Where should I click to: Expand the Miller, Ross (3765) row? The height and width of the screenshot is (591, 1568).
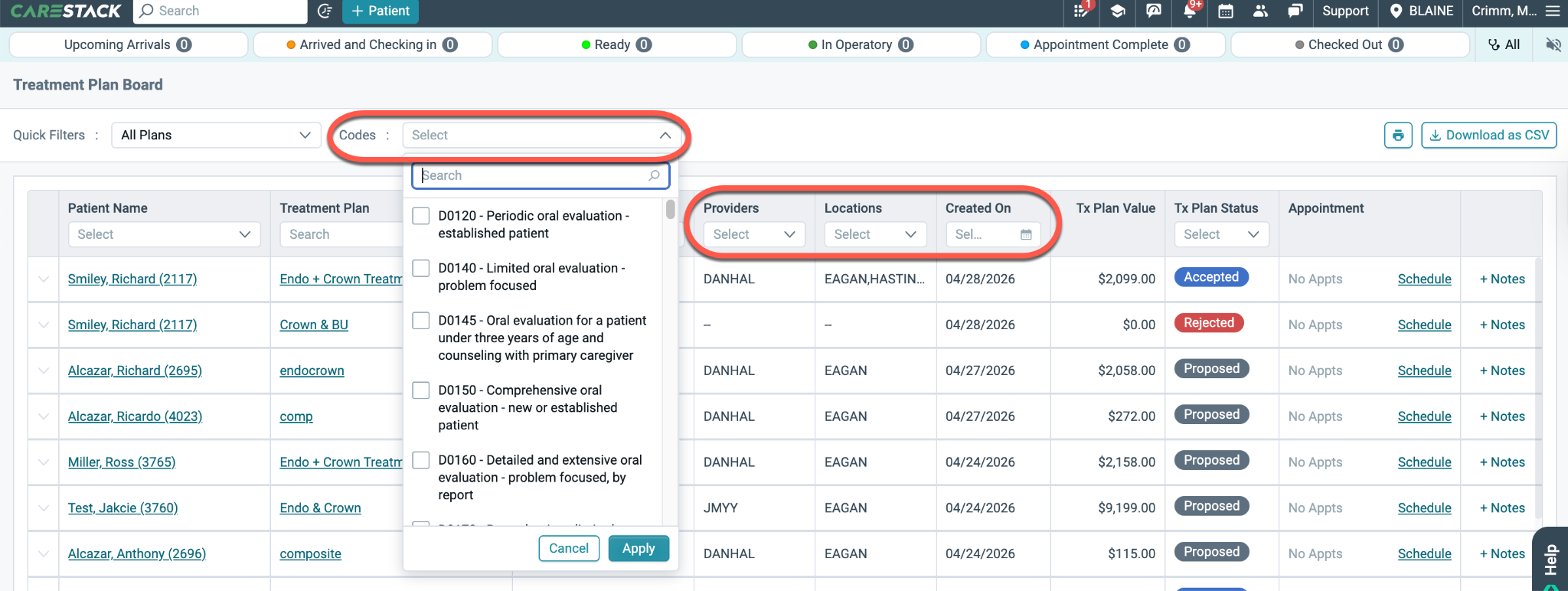(x=44, y=462)
